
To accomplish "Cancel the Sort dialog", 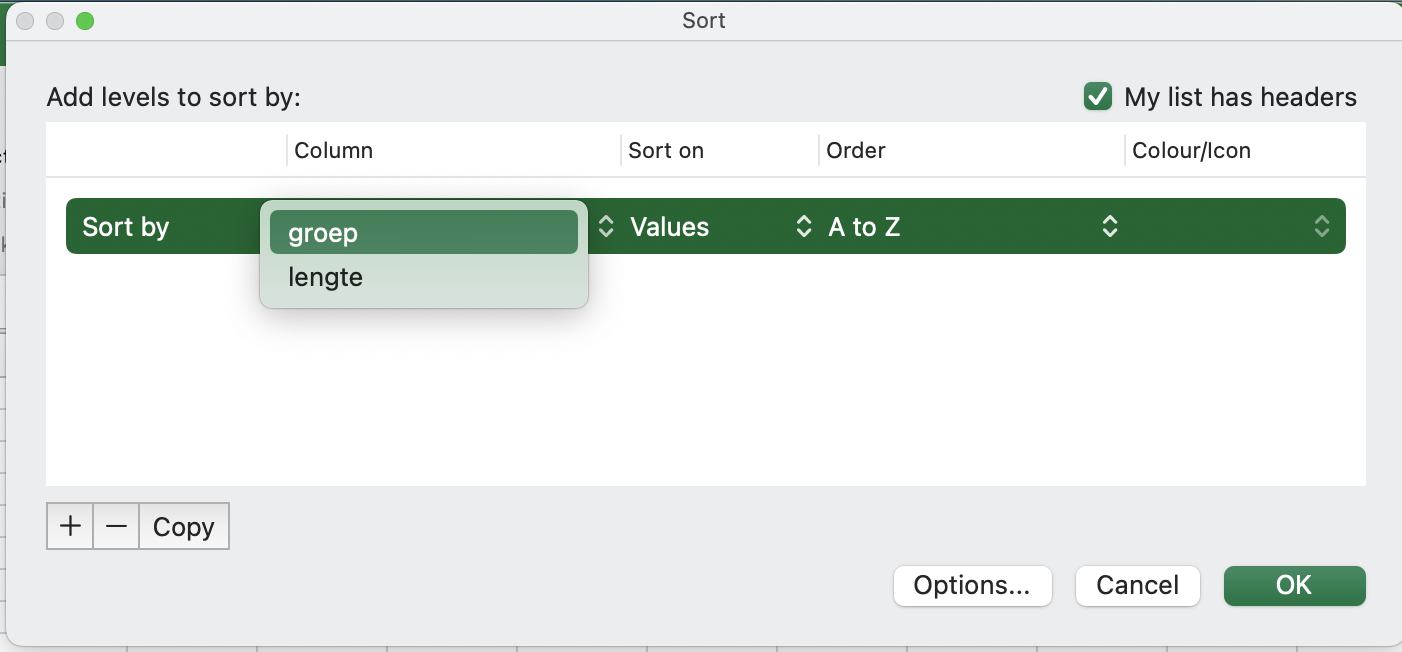I will click(1137, 586).
